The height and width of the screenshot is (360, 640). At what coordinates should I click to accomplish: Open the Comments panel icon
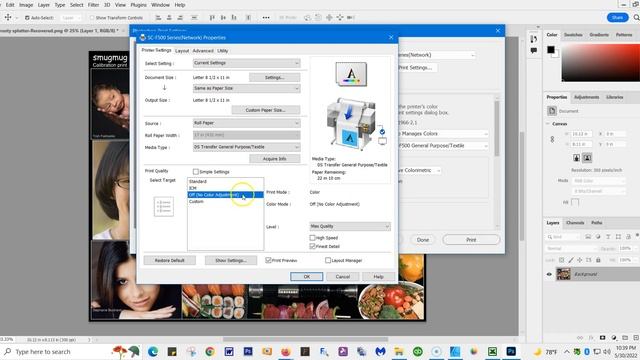pos(533,51)
